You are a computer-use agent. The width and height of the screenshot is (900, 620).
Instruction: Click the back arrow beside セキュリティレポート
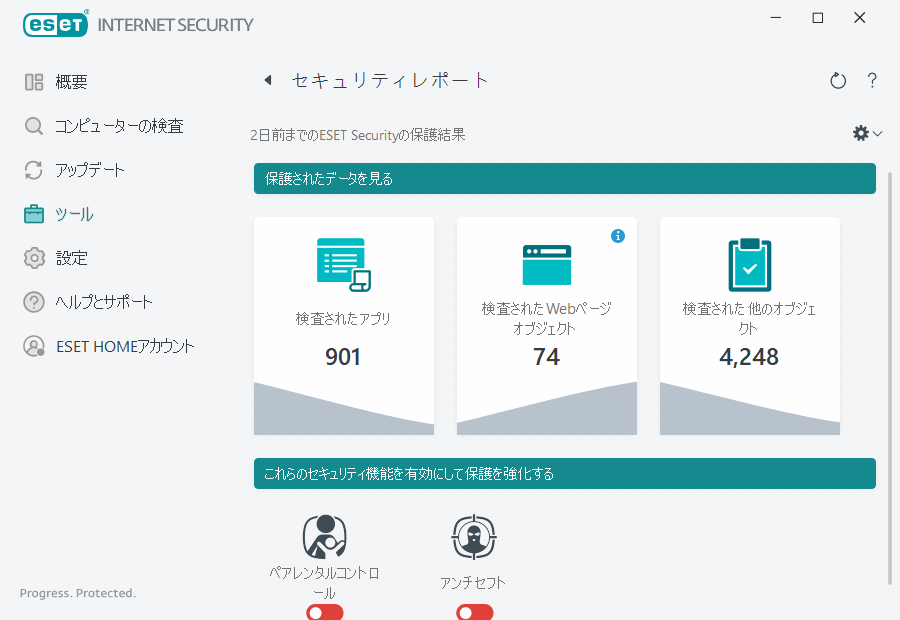(267, 79)
